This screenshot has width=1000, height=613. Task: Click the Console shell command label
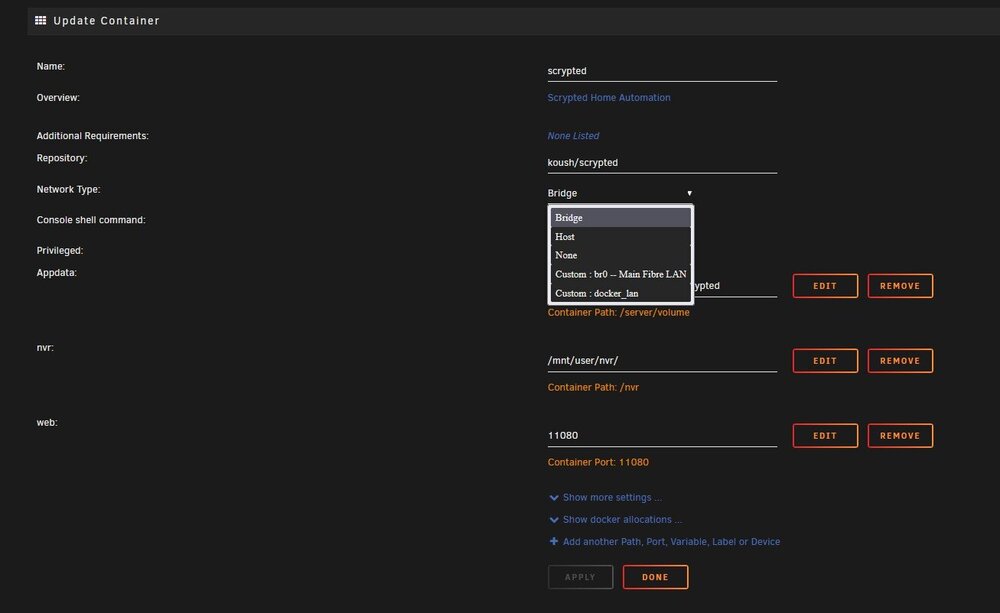pyautogui.click(x=91, y=220)
